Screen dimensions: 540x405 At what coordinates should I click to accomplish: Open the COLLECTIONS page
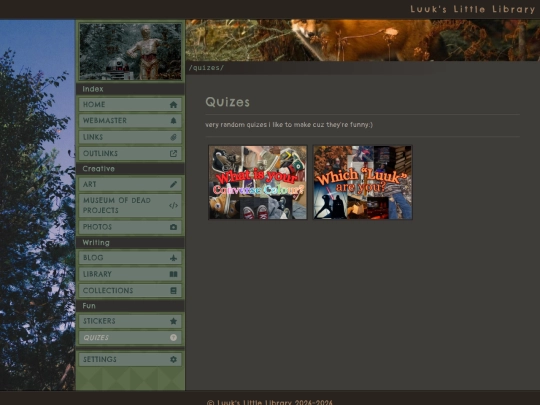[x=130, y=291]
